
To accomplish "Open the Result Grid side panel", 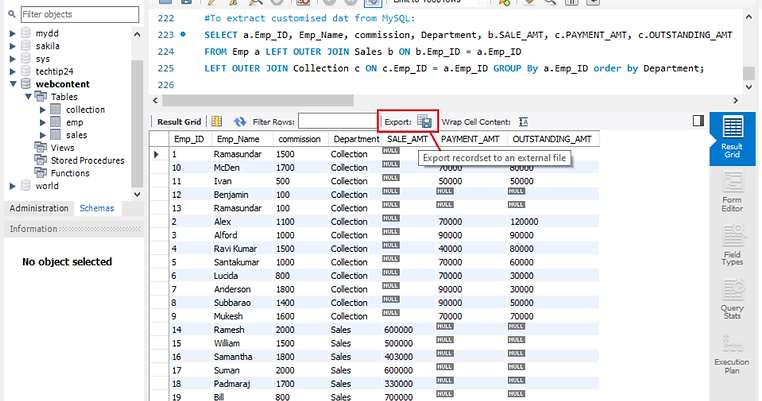I will [732, 139].
